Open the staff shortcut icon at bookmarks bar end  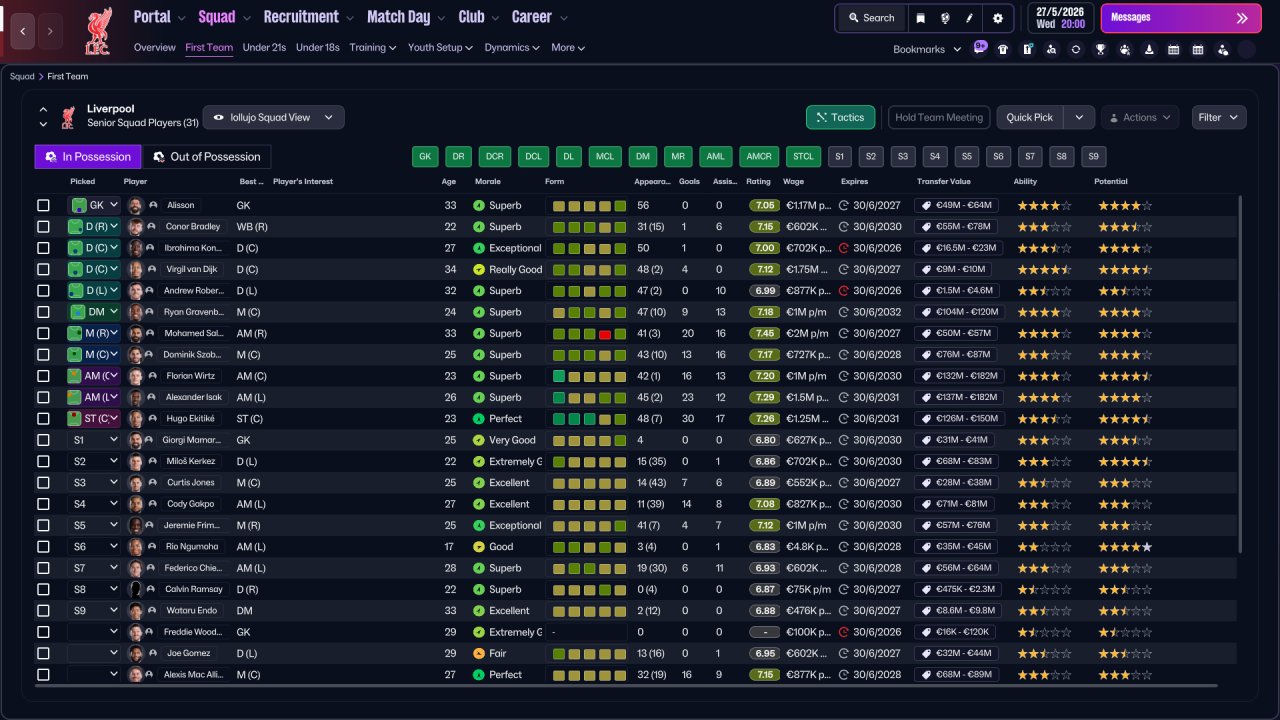[x=1222, y=49]
